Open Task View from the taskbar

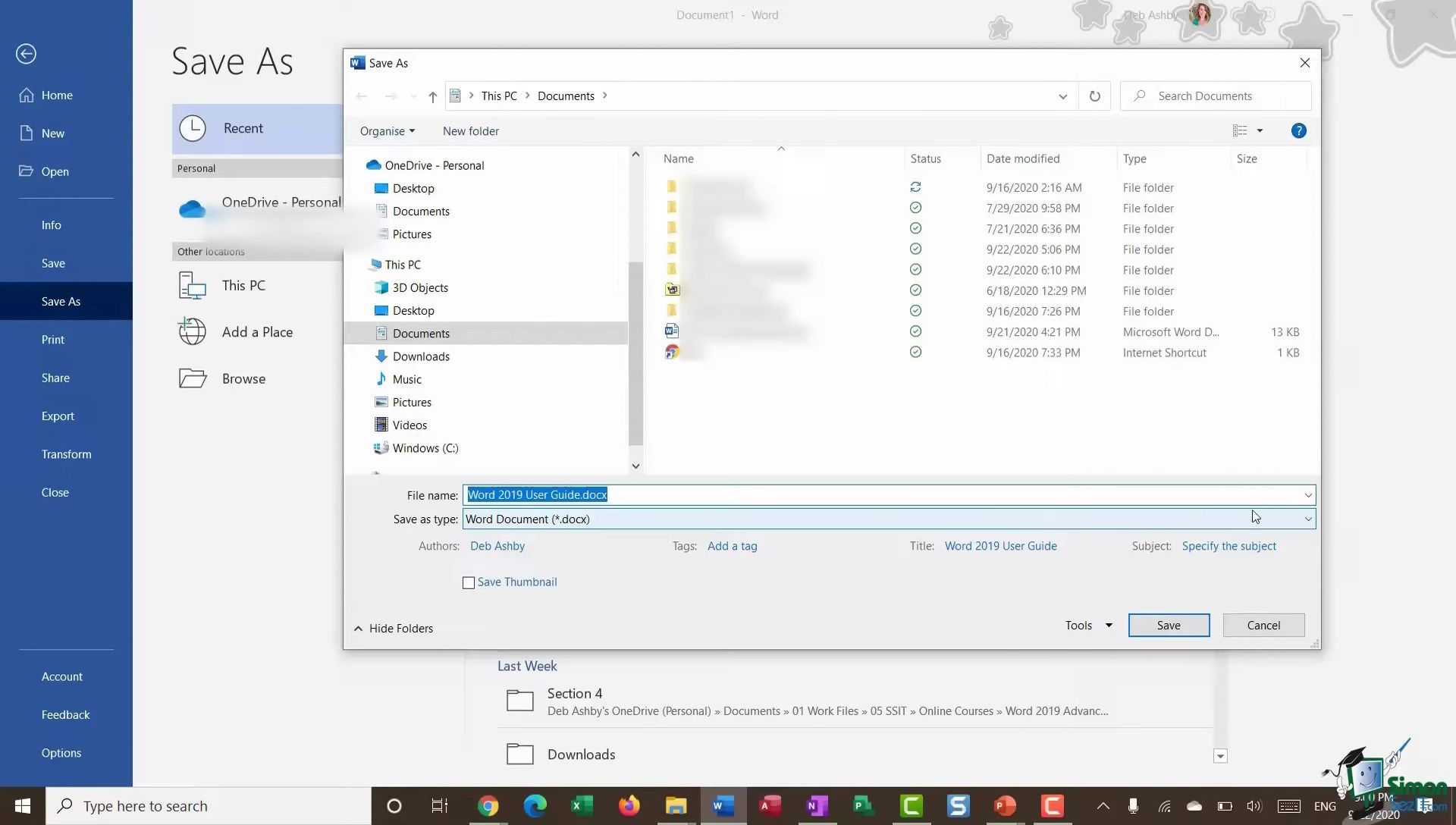click(440, 806)
